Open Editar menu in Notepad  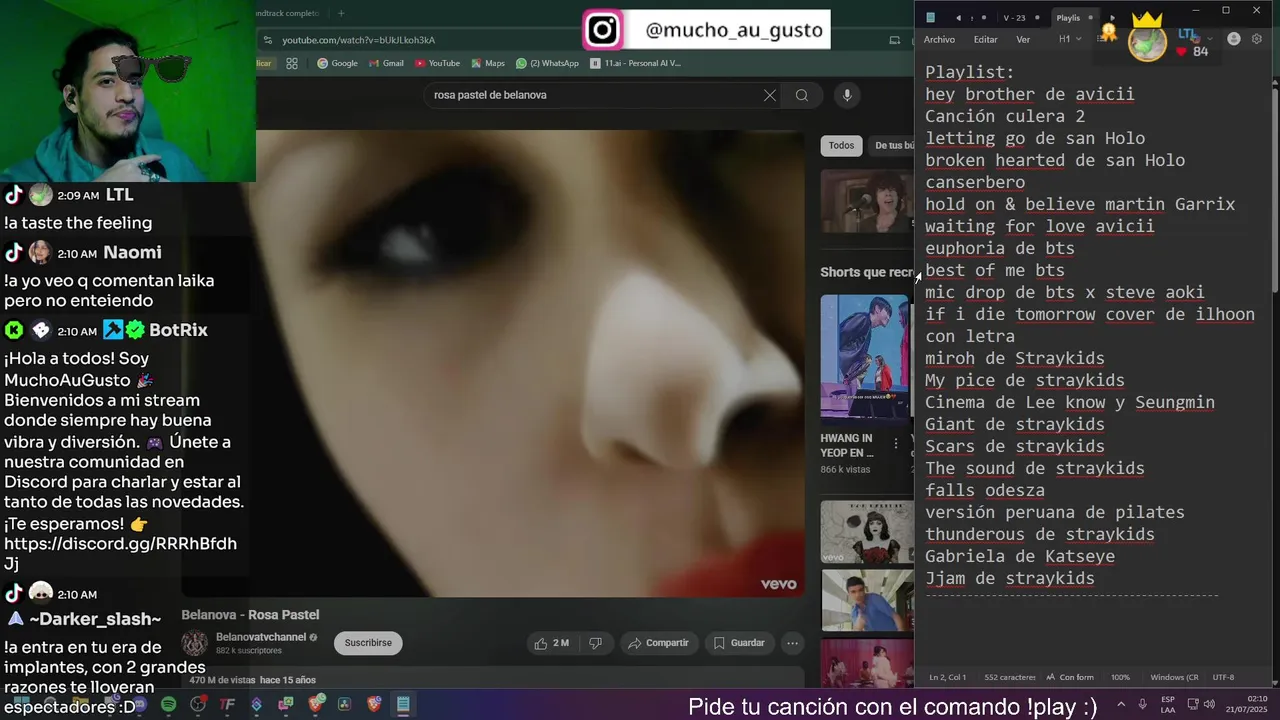click(x=986, y=39)
